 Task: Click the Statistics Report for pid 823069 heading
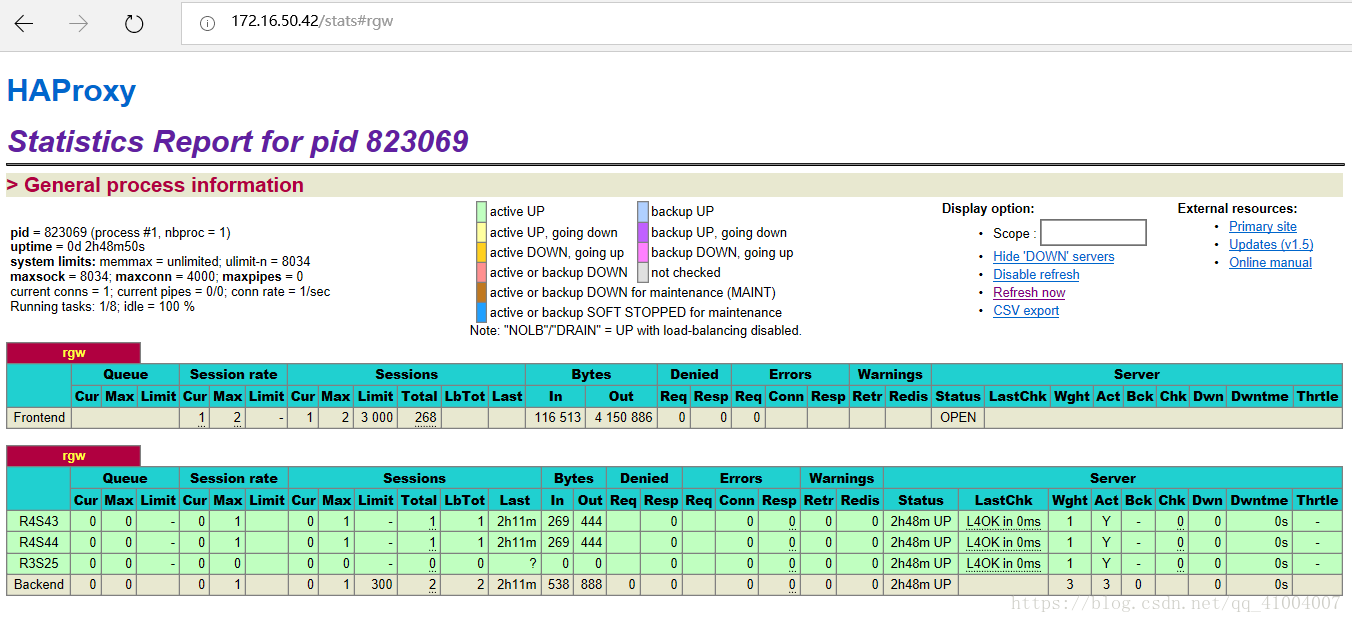pyautogui.click(x=238, y=141)
